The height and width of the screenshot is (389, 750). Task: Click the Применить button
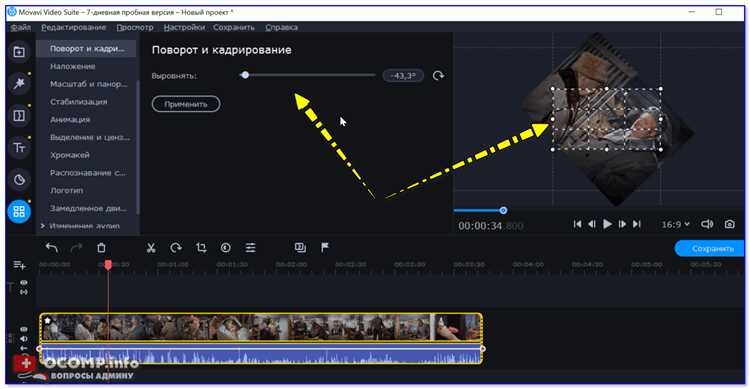coord(186,104)
